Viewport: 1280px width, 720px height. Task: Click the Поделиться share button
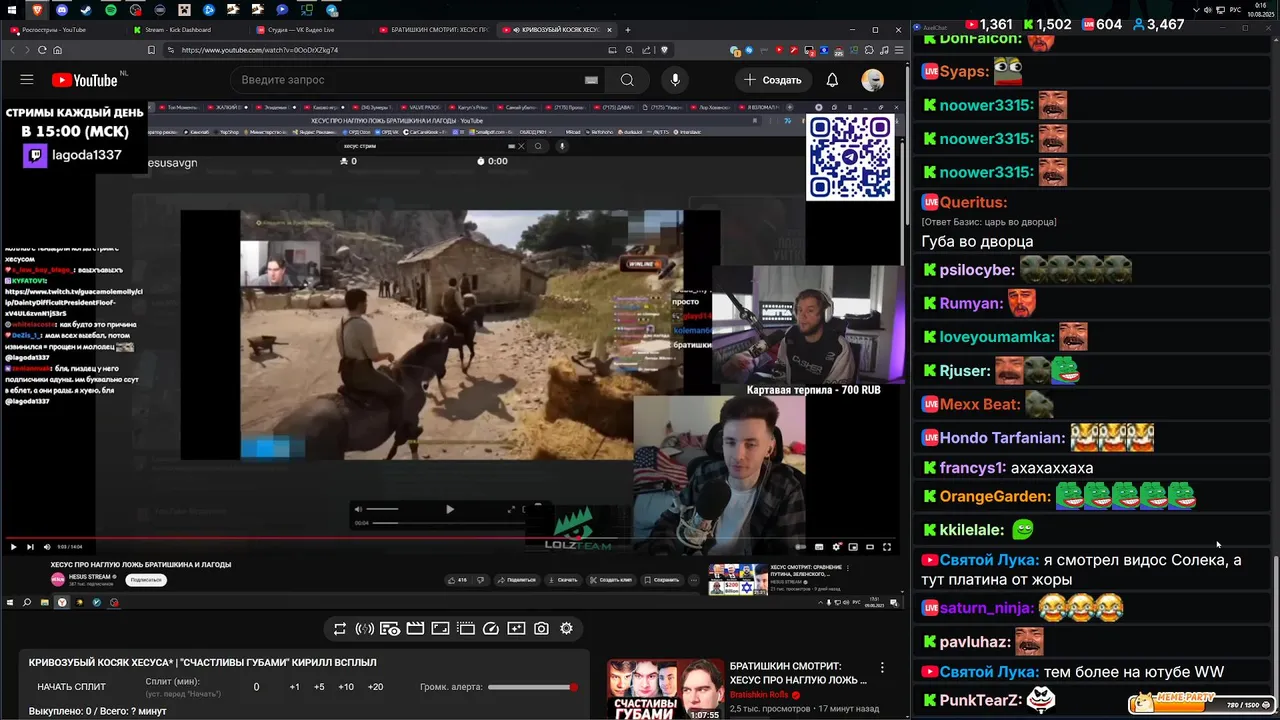tap(516, 580)
